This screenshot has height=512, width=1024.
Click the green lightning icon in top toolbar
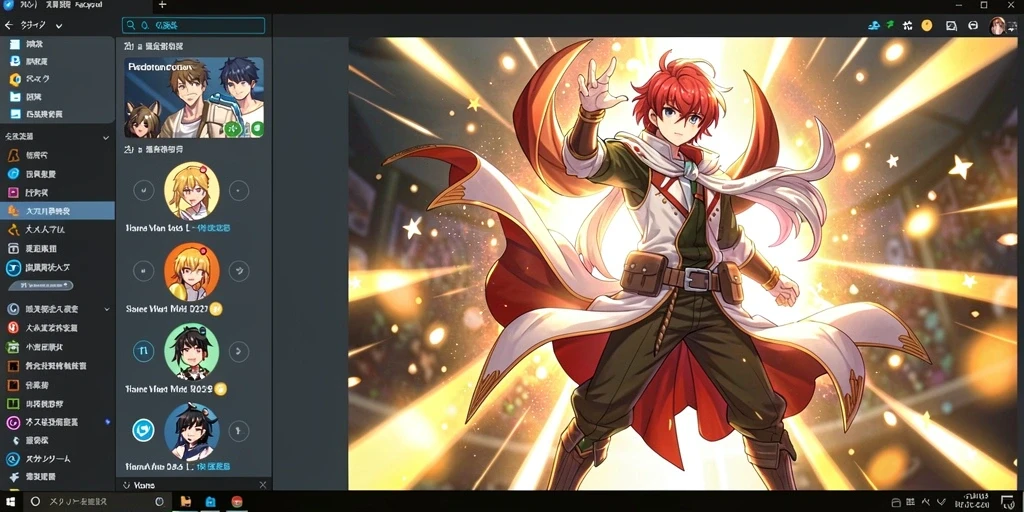(890, 25)
